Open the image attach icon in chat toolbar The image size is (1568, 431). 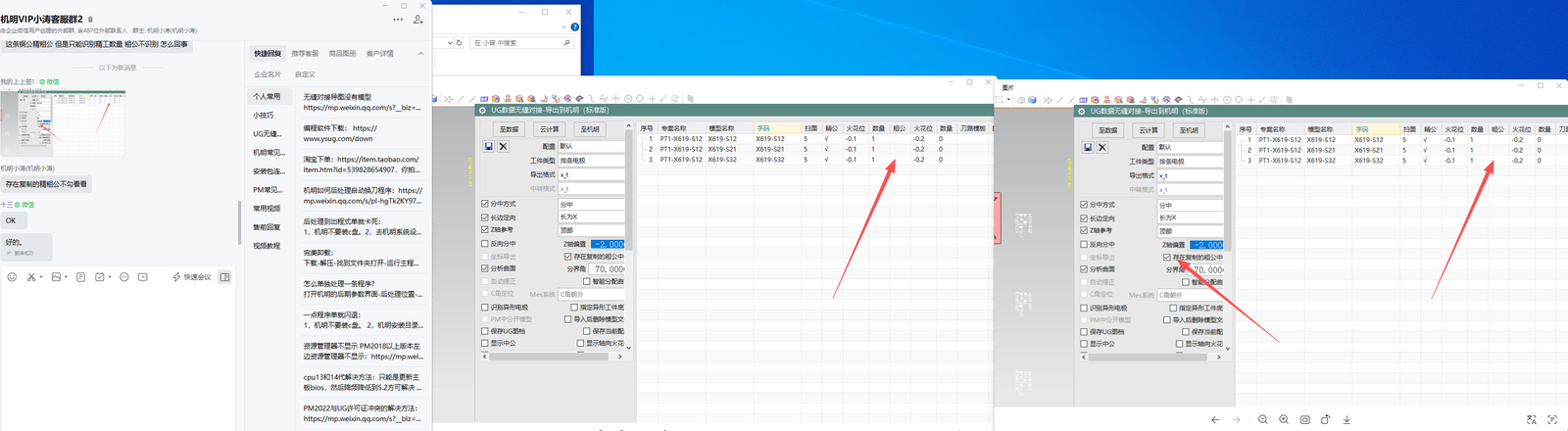(x=56, y=277)
